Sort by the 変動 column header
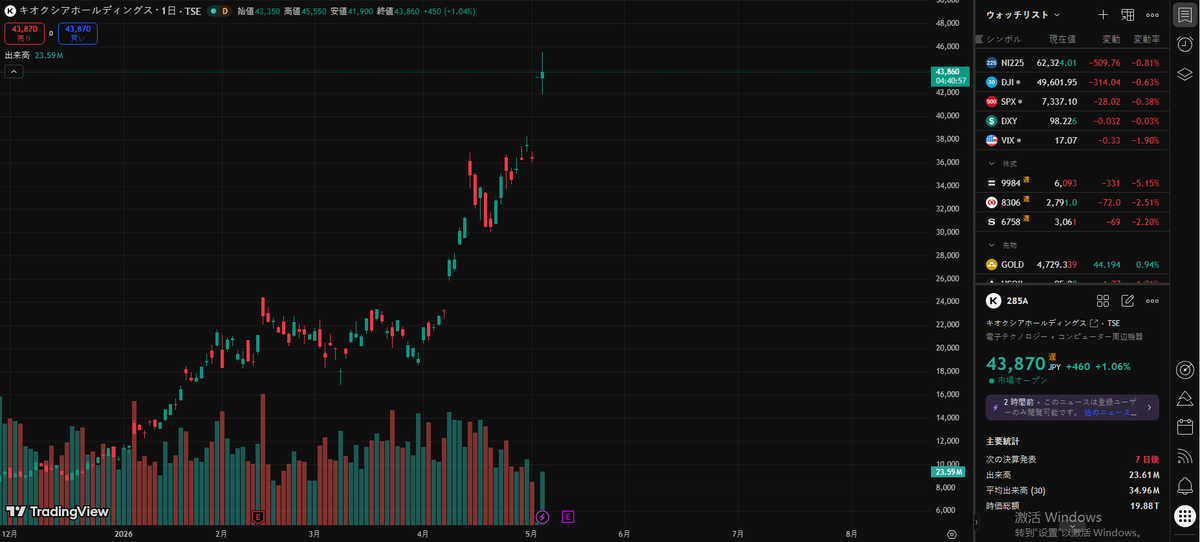The height and width of the screenshot is (542, 1200). coord(1111,39)
